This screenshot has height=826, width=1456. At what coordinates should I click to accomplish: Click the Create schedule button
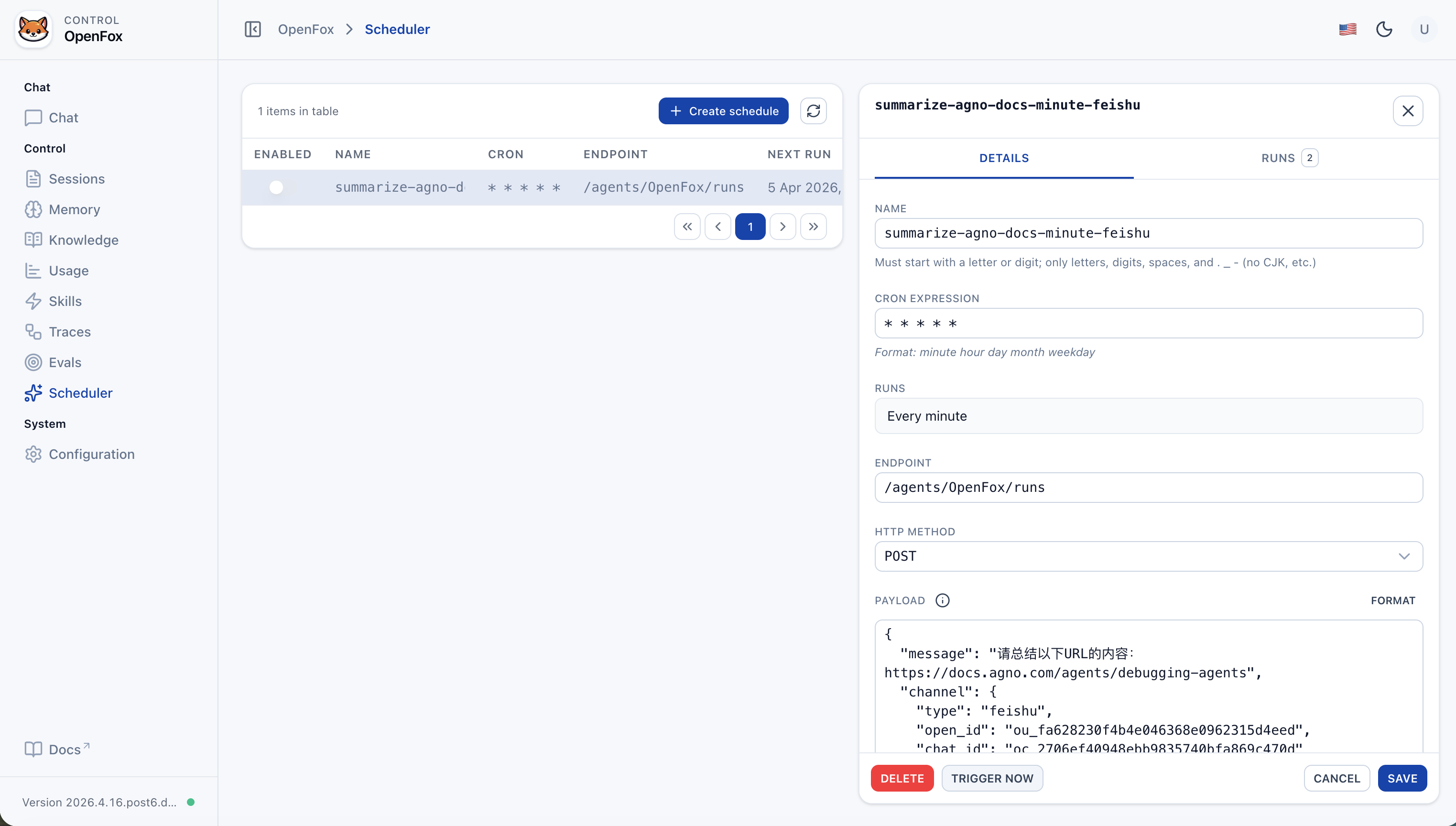tap(723, 110)
